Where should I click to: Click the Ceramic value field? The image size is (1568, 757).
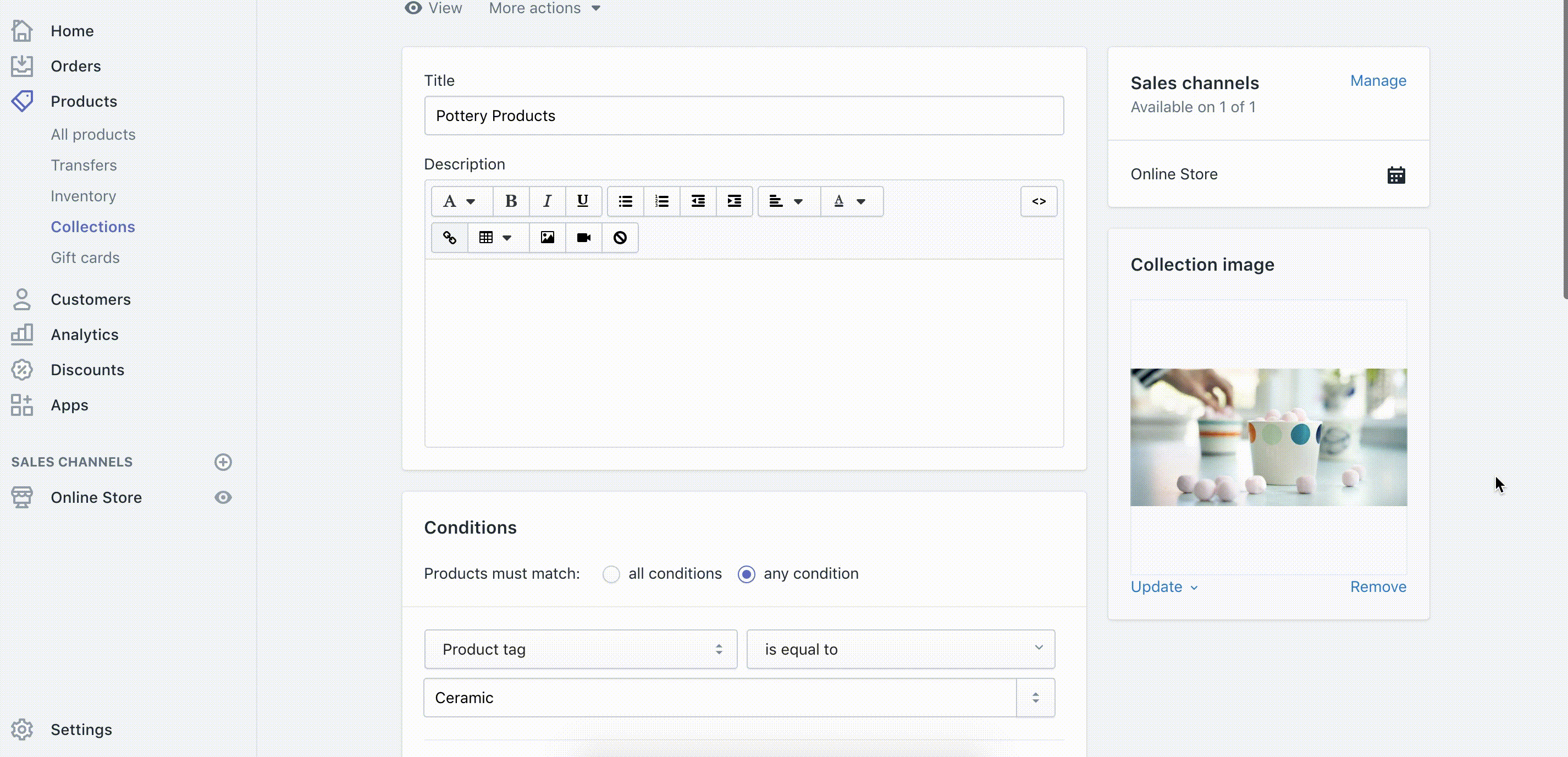click(x=720, y=698)
